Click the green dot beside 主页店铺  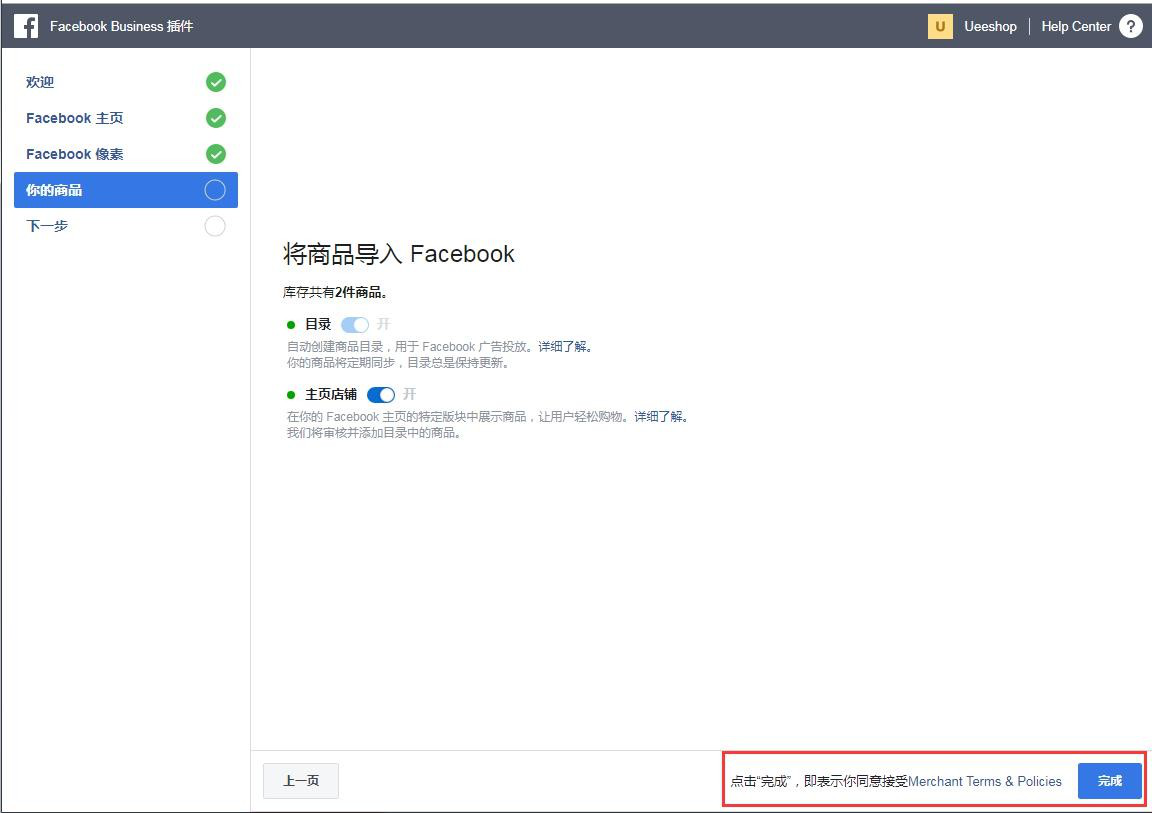(x=291, y=395)
